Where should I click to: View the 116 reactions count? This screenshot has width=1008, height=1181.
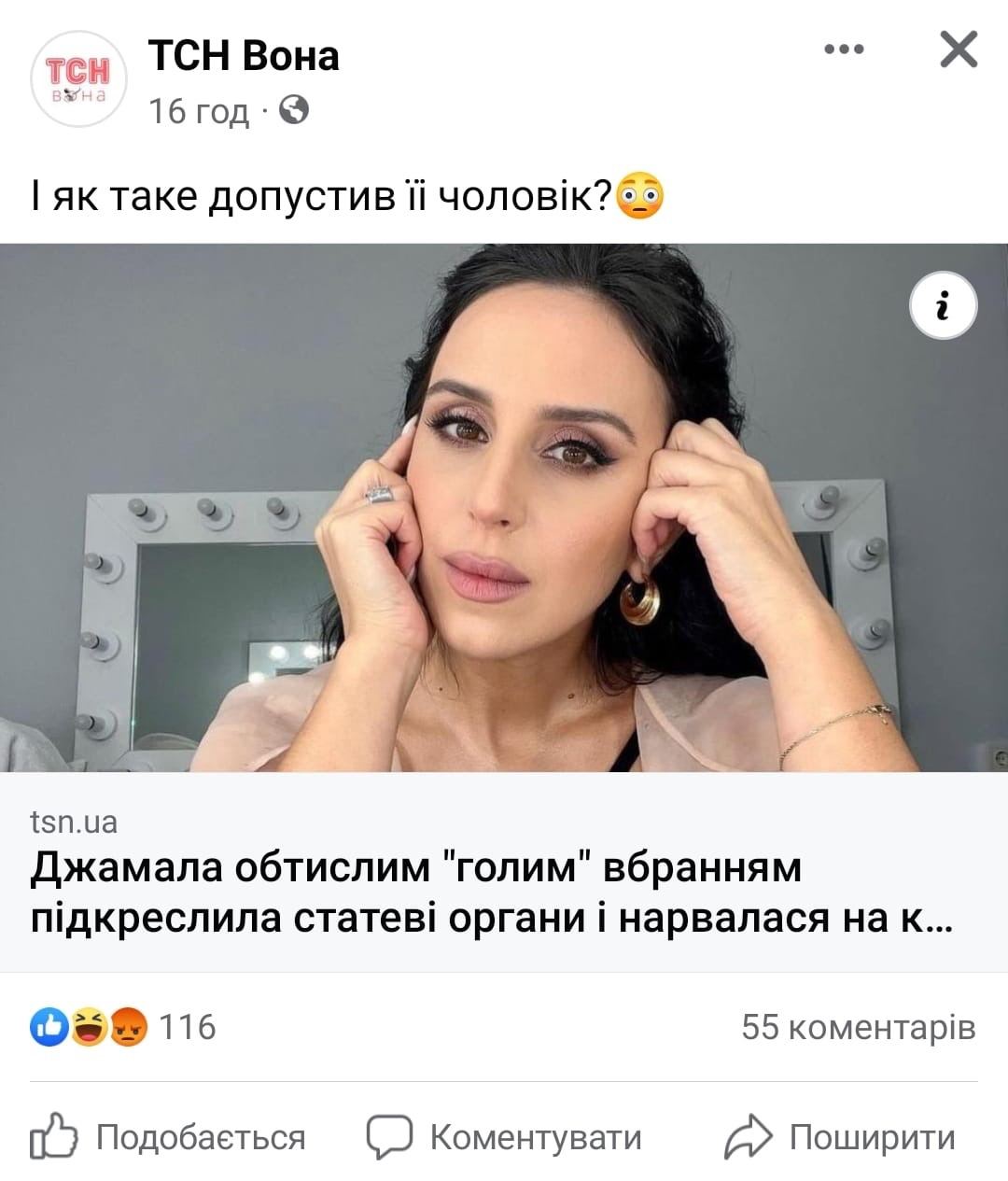(188, 1027)
